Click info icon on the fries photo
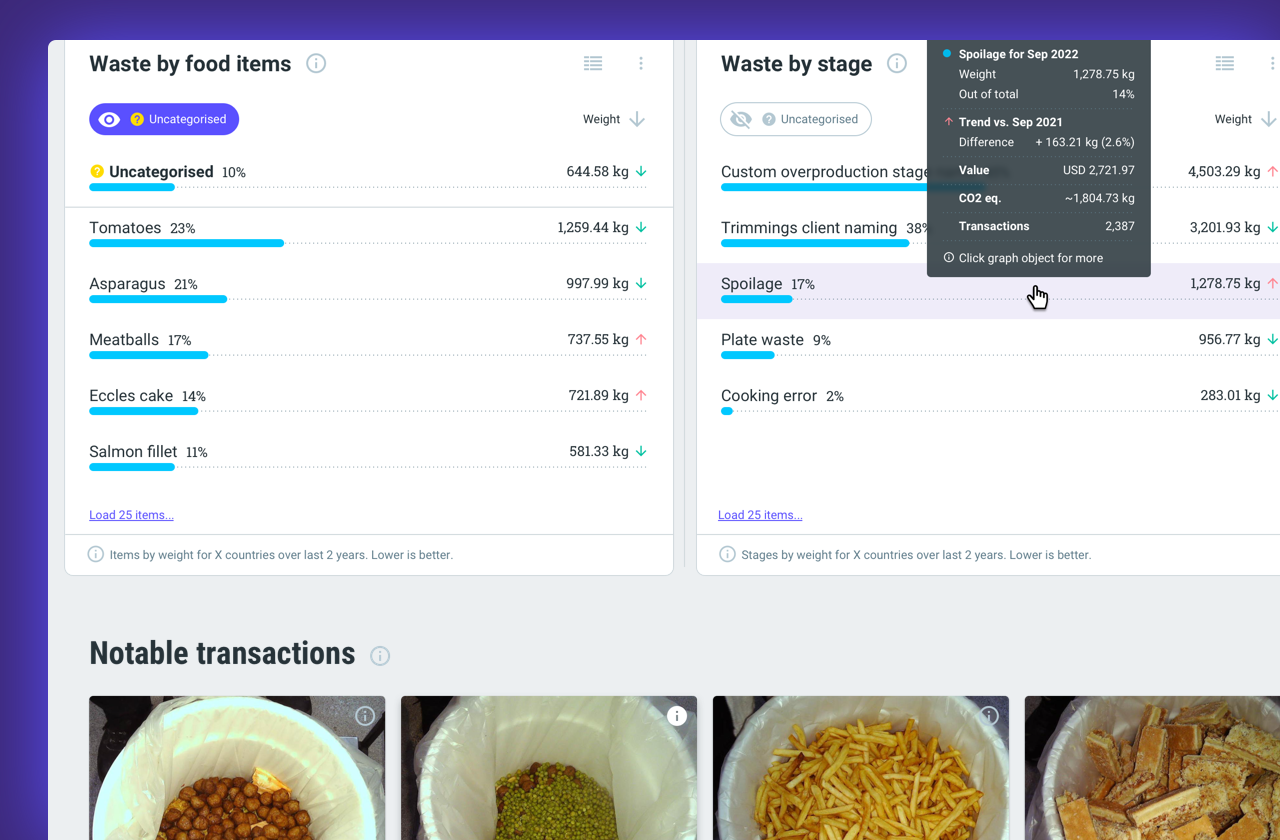The width and height of the screenshot is (1280, 840). 989,716
